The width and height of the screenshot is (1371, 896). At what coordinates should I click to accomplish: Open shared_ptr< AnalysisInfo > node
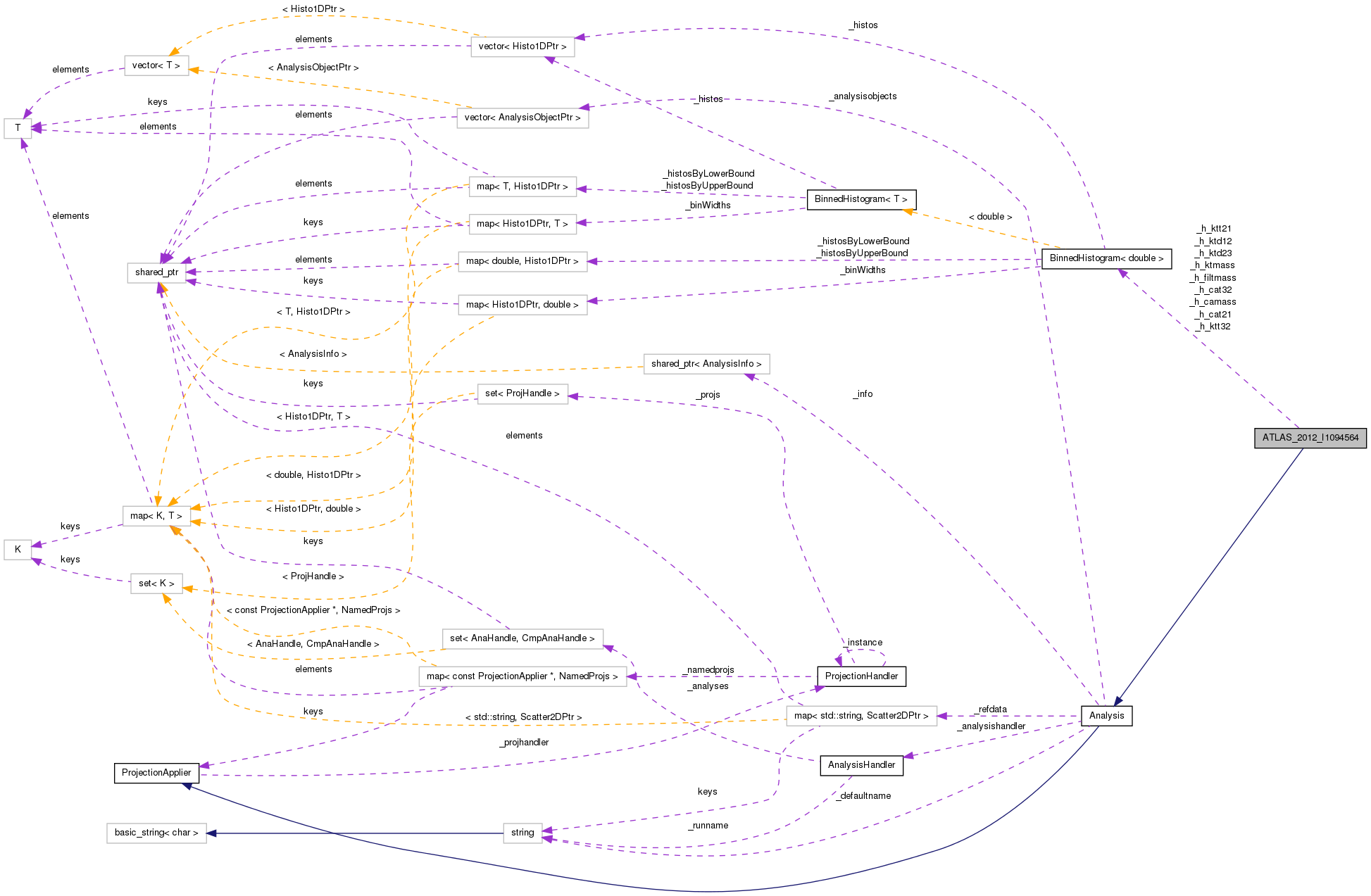(706, 364)
